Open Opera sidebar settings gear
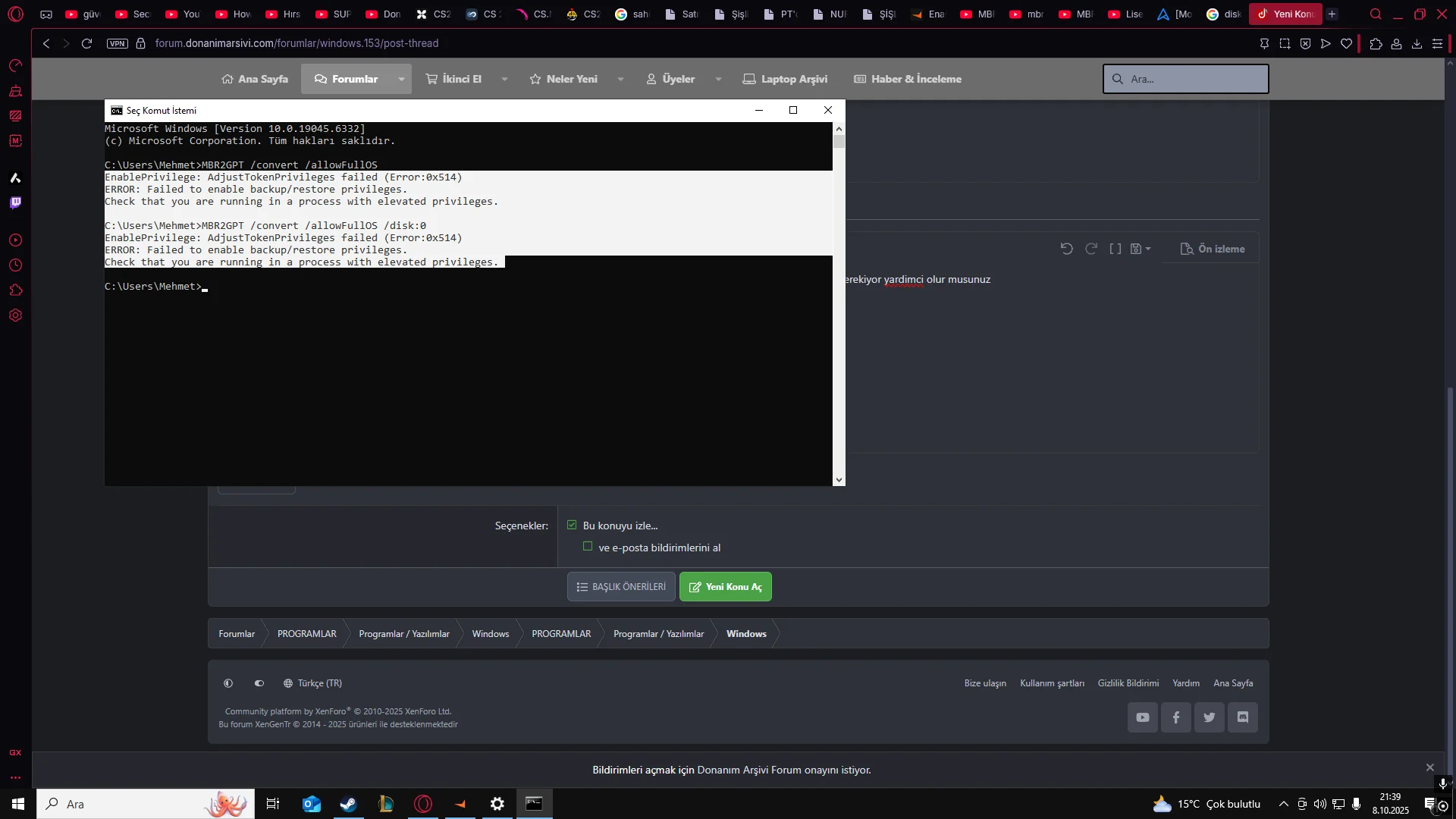Image resolution: width=1456 pixels, height=819 pixels. point(15,315)
